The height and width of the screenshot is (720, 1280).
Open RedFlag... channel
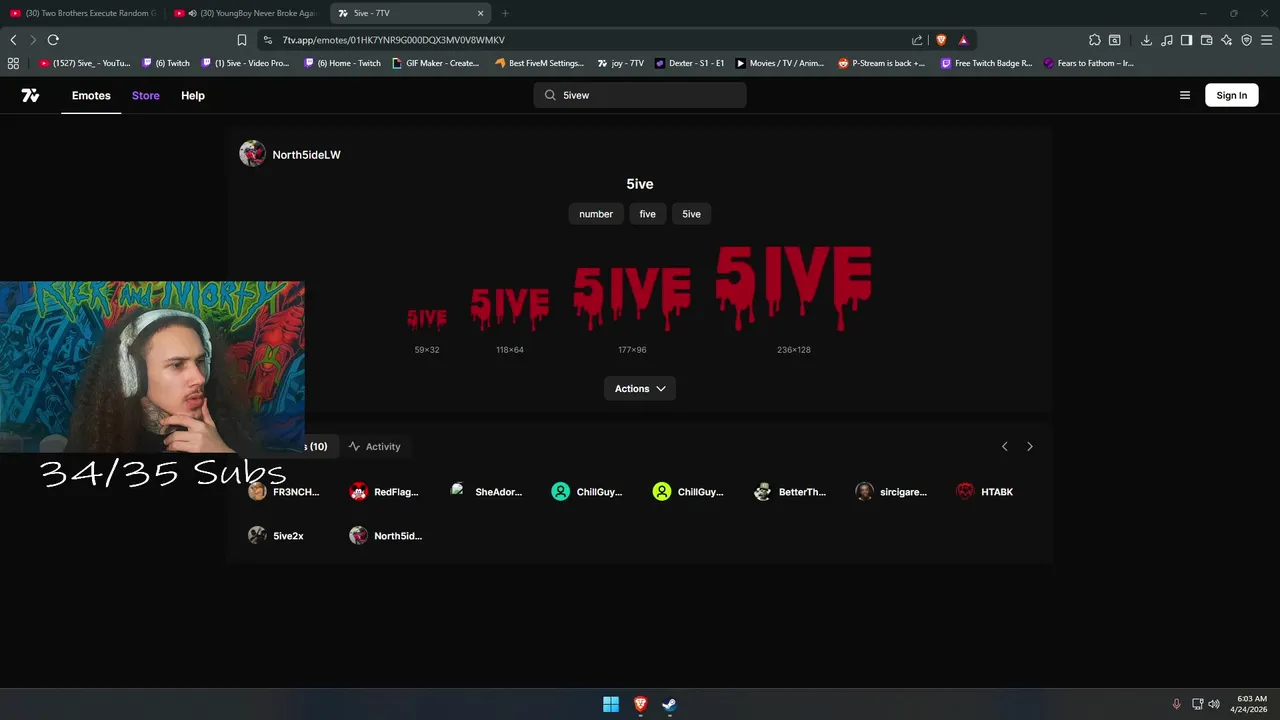[384, 491]
